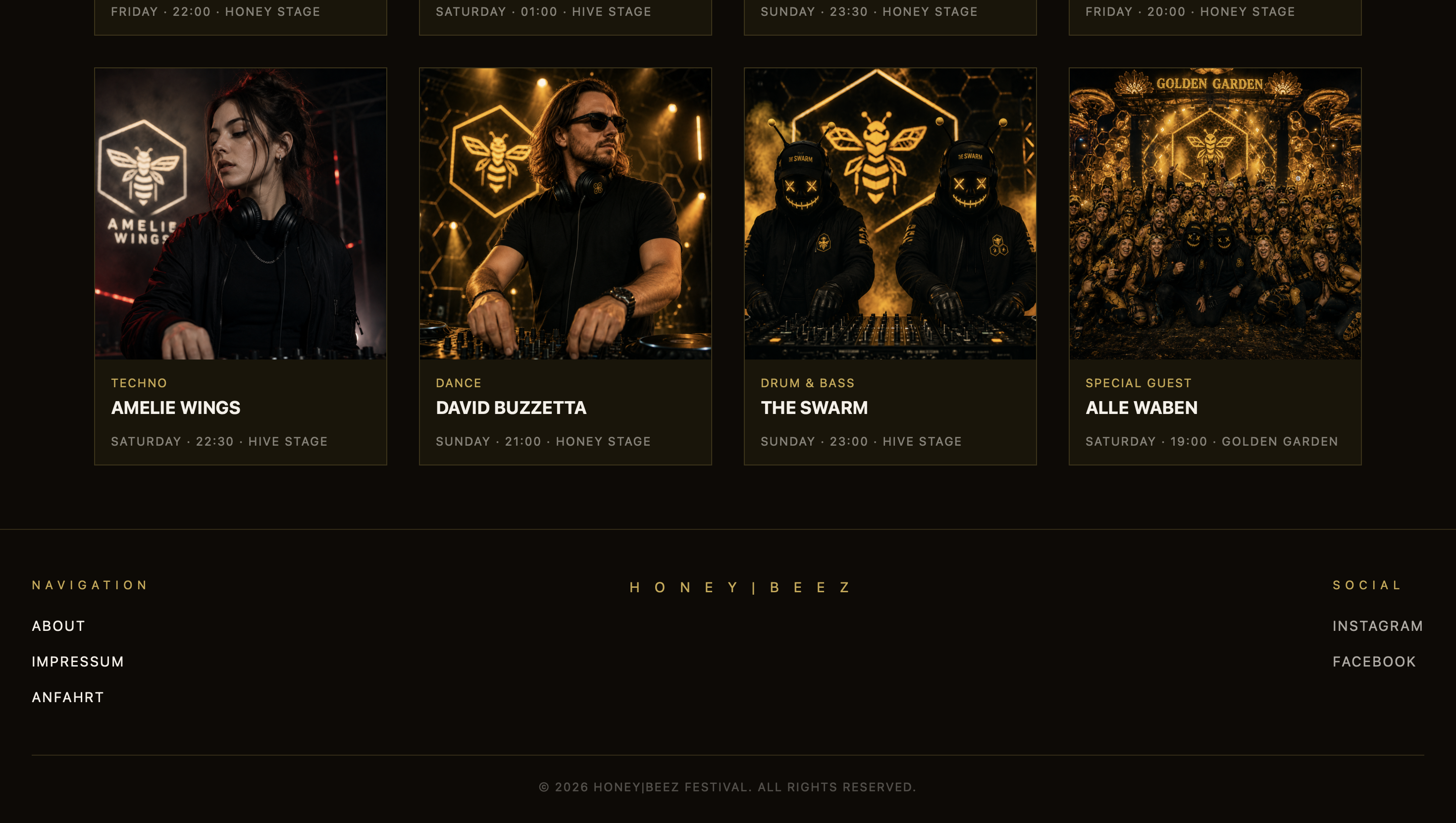Visit the Instagram social link
Image resolution: width=1456 pixels, height=823 pixels.
[x=1377, y=626]
